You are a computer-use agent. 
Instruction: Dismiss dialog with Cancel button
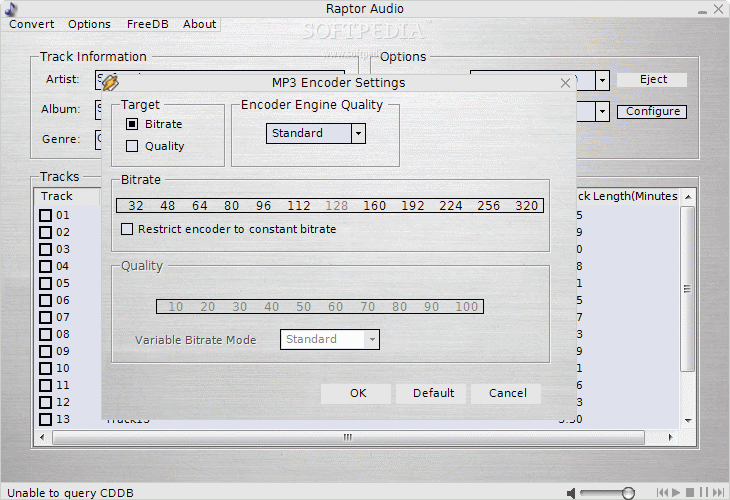(x=507, y=393)
